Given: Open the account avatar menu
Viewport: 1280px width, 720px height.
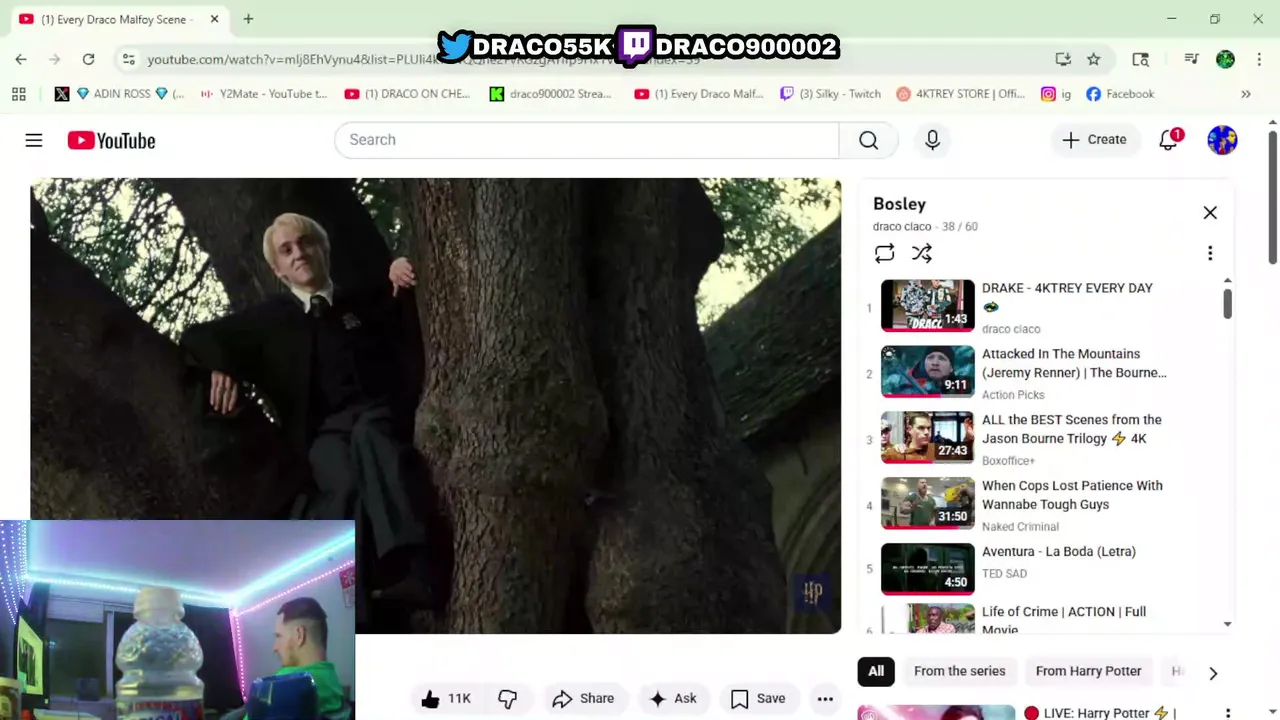Looking at the screenshot, I should coord(1222,140).
